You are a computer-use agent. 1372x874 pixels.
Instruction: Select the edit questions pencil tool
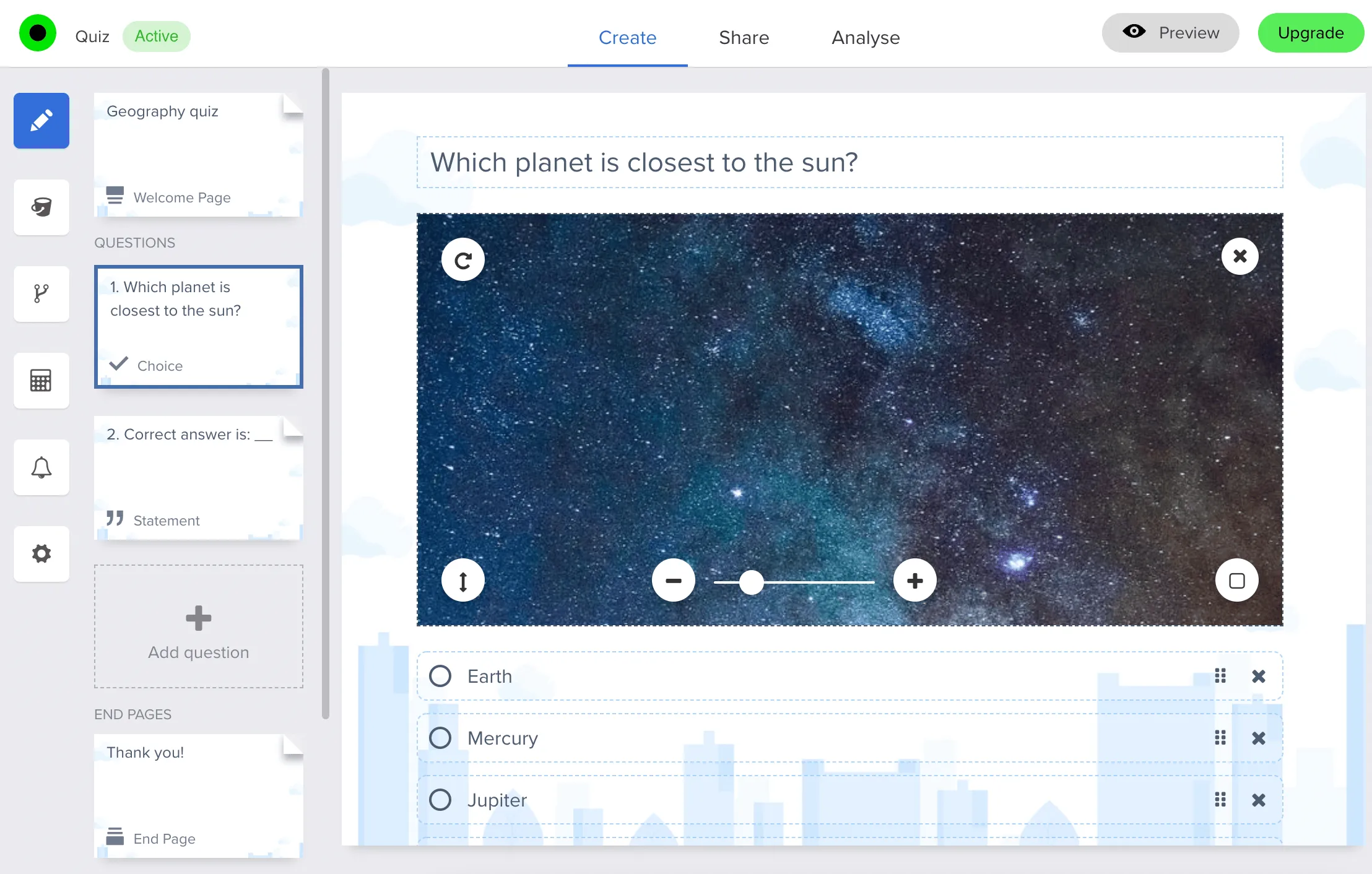(41, 121)
